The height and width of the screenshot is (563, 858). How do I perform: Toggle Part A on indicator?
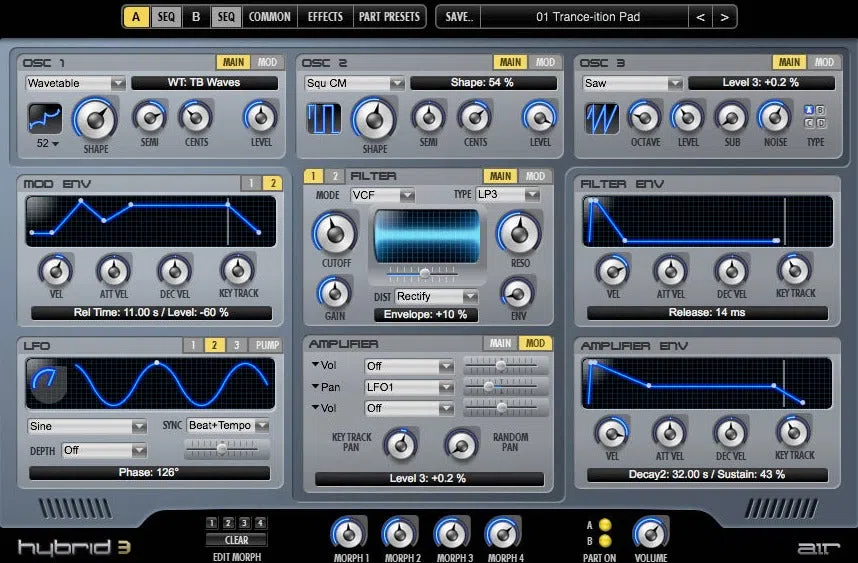tap(605, 525)
